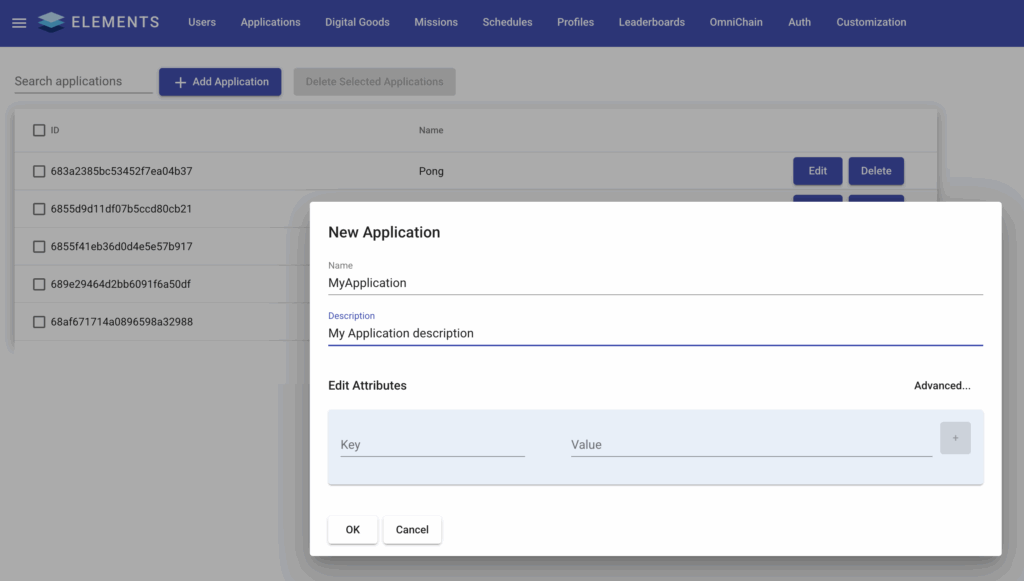Check the box for application 683a2385bc53452f7ea04b37
Viewport: 1024px width, 581px height.
(x=39, y=171)
